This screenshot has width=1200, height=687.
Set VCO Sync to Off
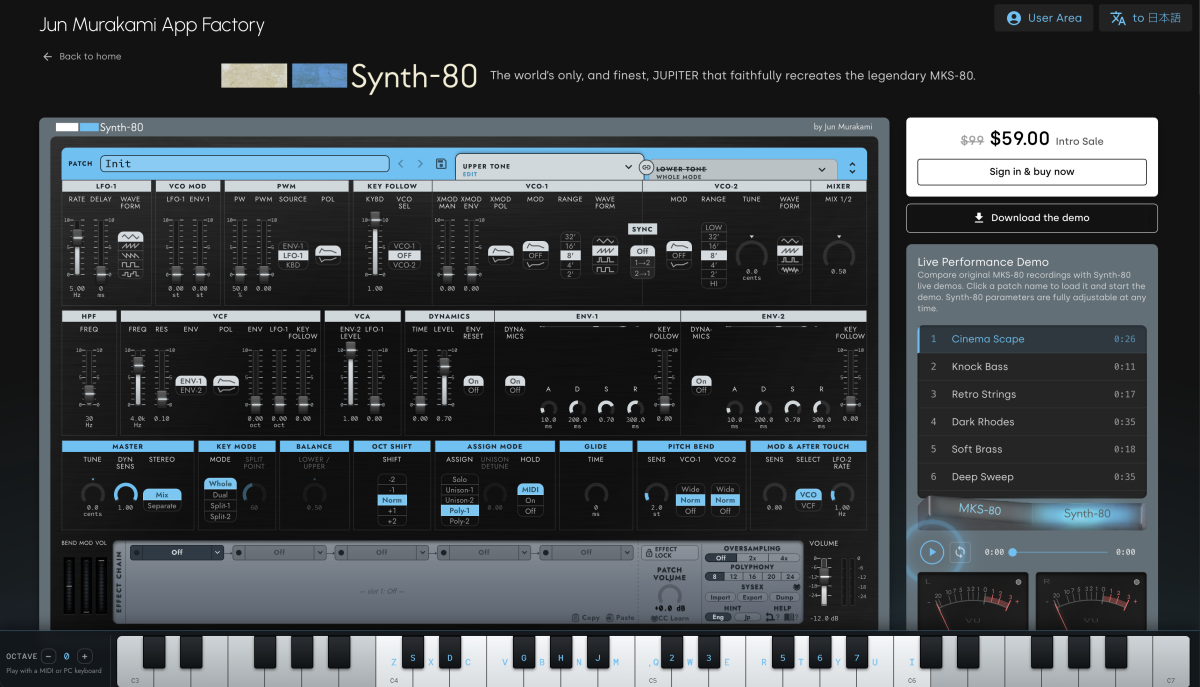[643, 251]
